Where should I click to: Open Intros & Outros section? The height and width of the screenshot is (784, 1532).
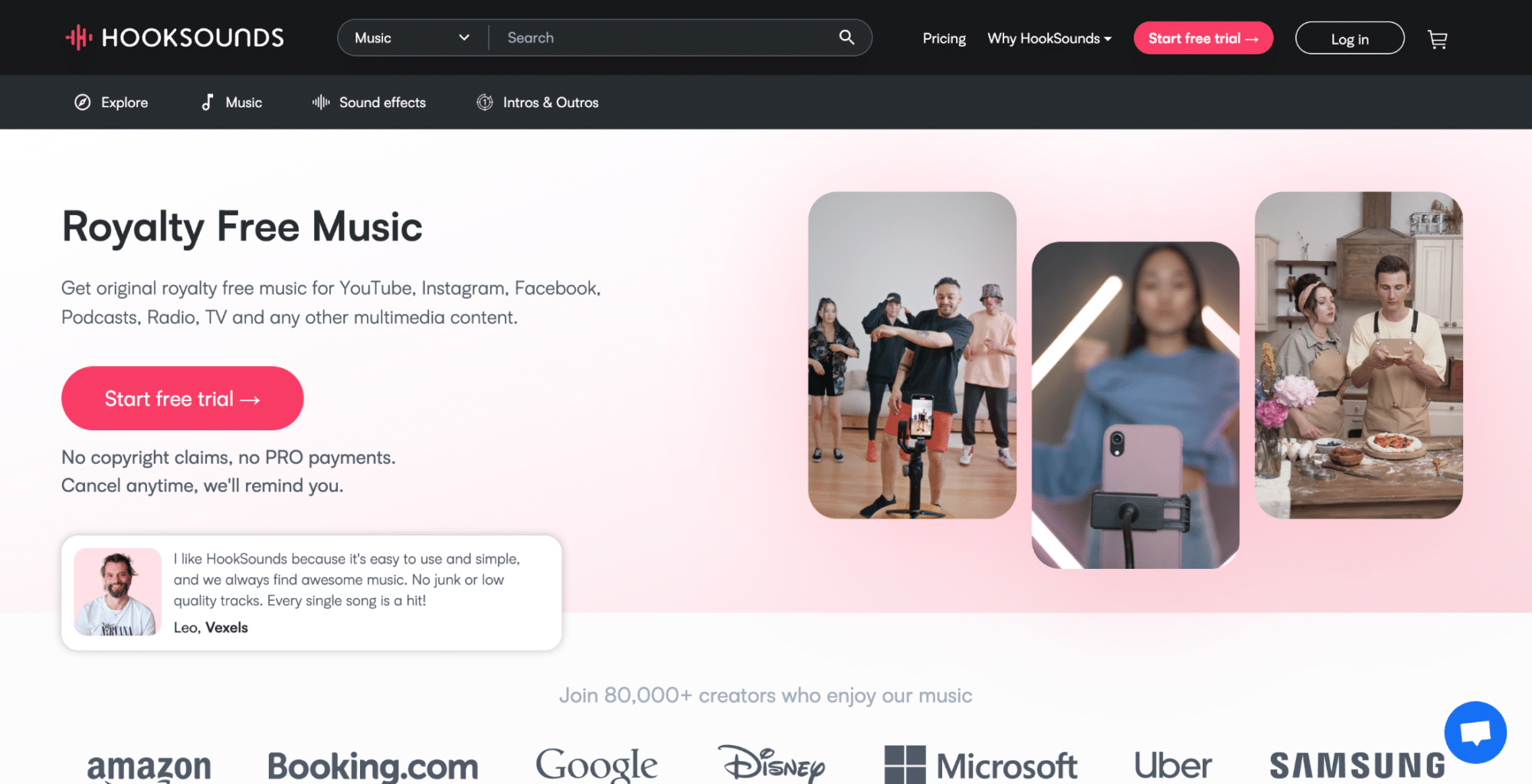538,103
